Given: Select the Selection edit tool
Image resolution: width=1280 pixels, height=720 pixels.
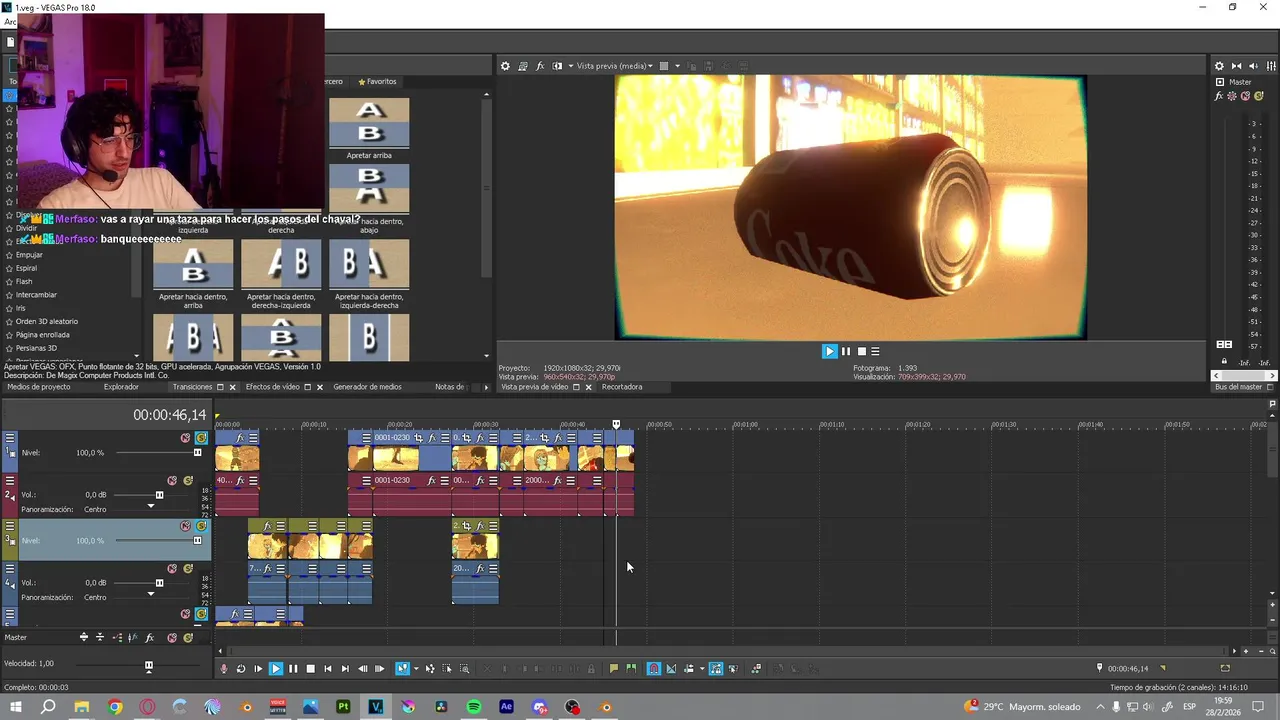Looking at the screenshot, I should tap(447, 669).
